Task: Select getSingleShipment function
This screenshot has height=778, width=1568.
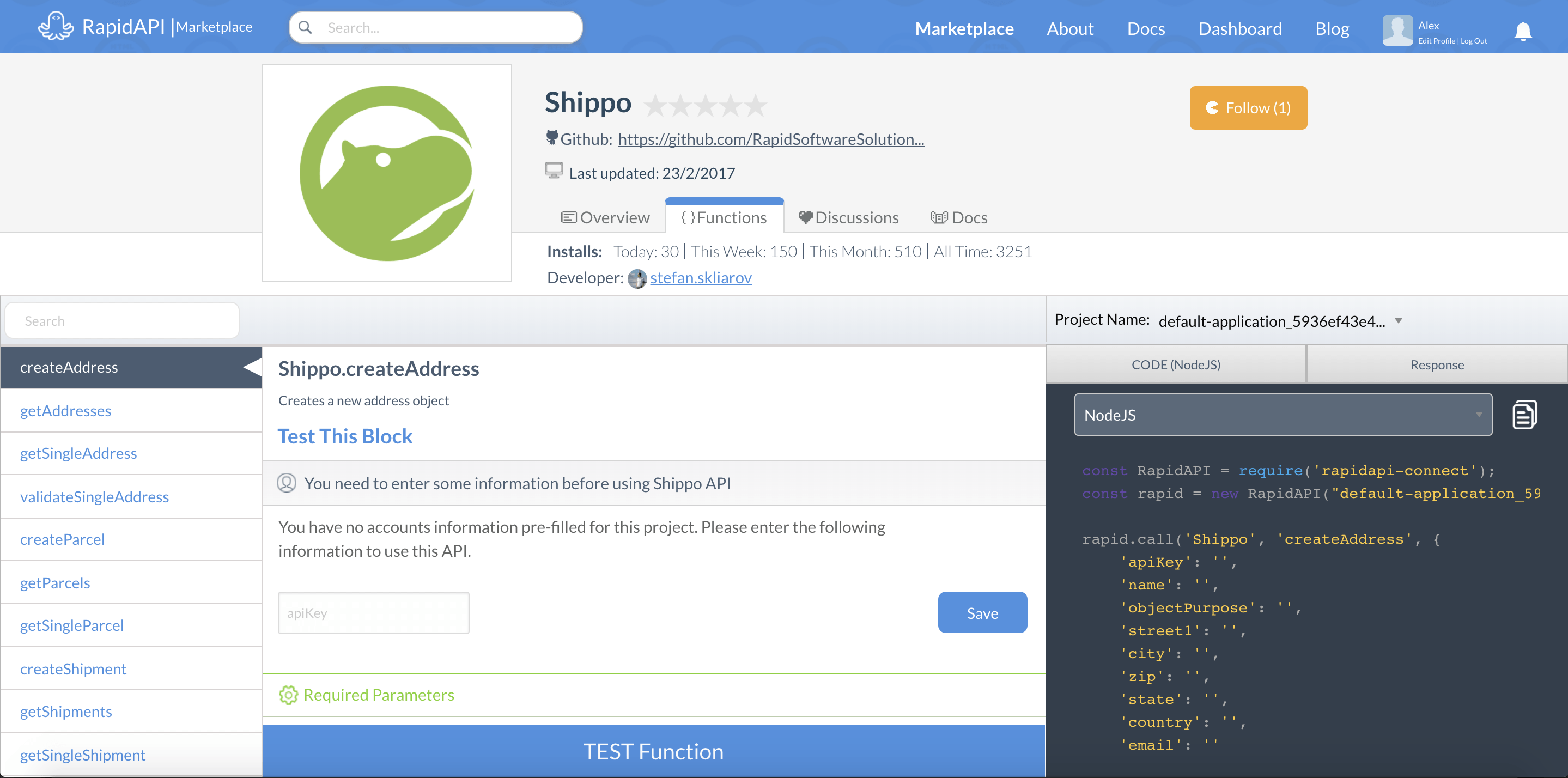Action: 131,755
